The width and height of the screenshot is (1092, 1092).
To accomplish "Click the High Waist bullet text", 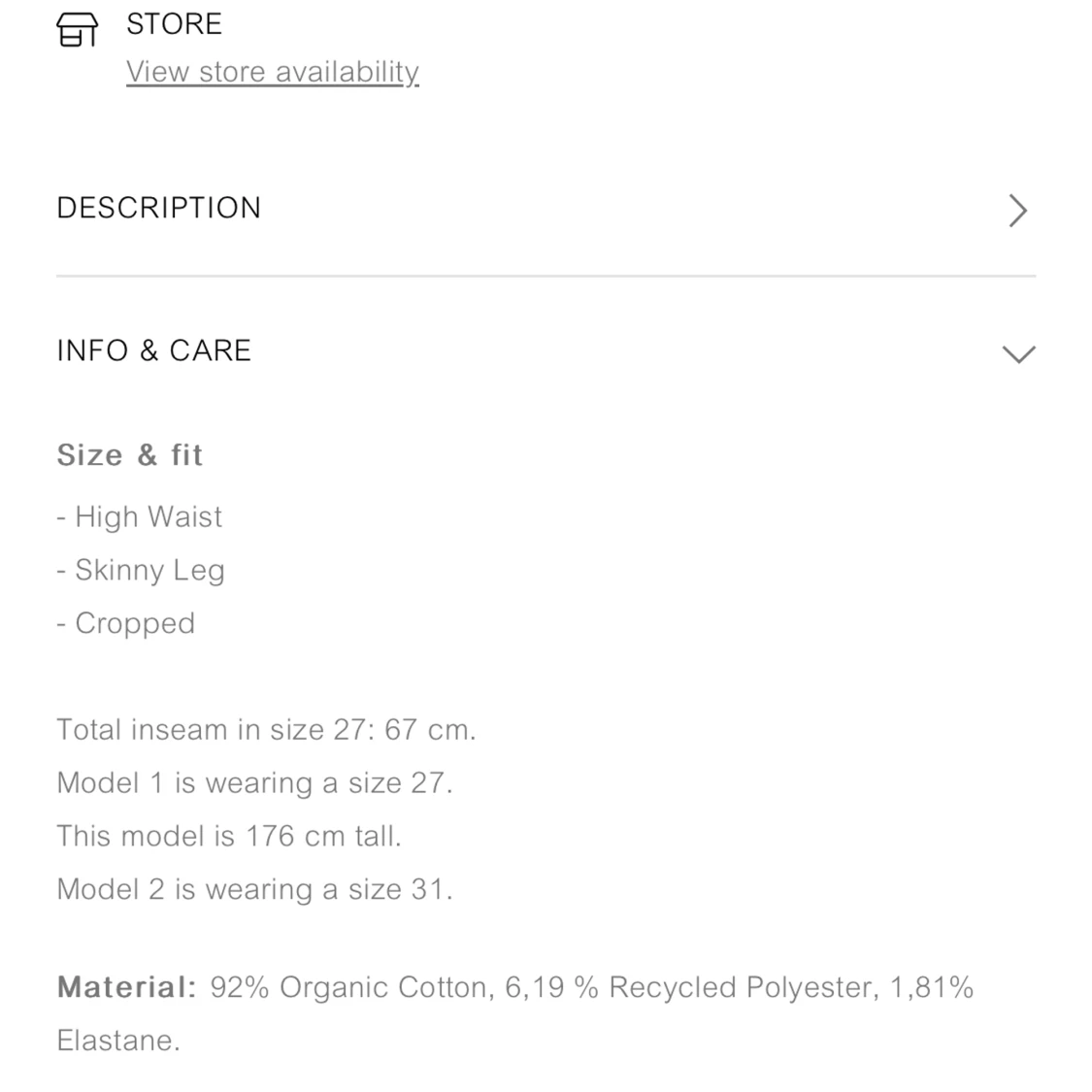I will (x=149, y=517).
